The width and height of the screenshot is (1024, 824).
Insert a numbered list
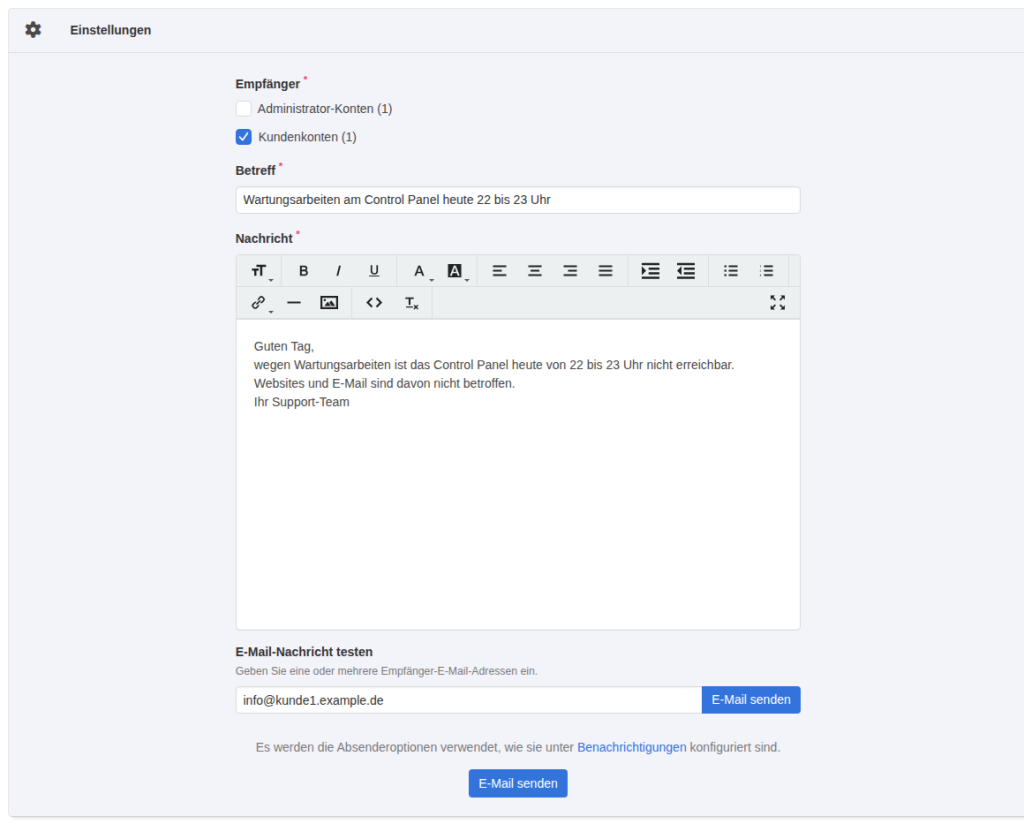766,271
